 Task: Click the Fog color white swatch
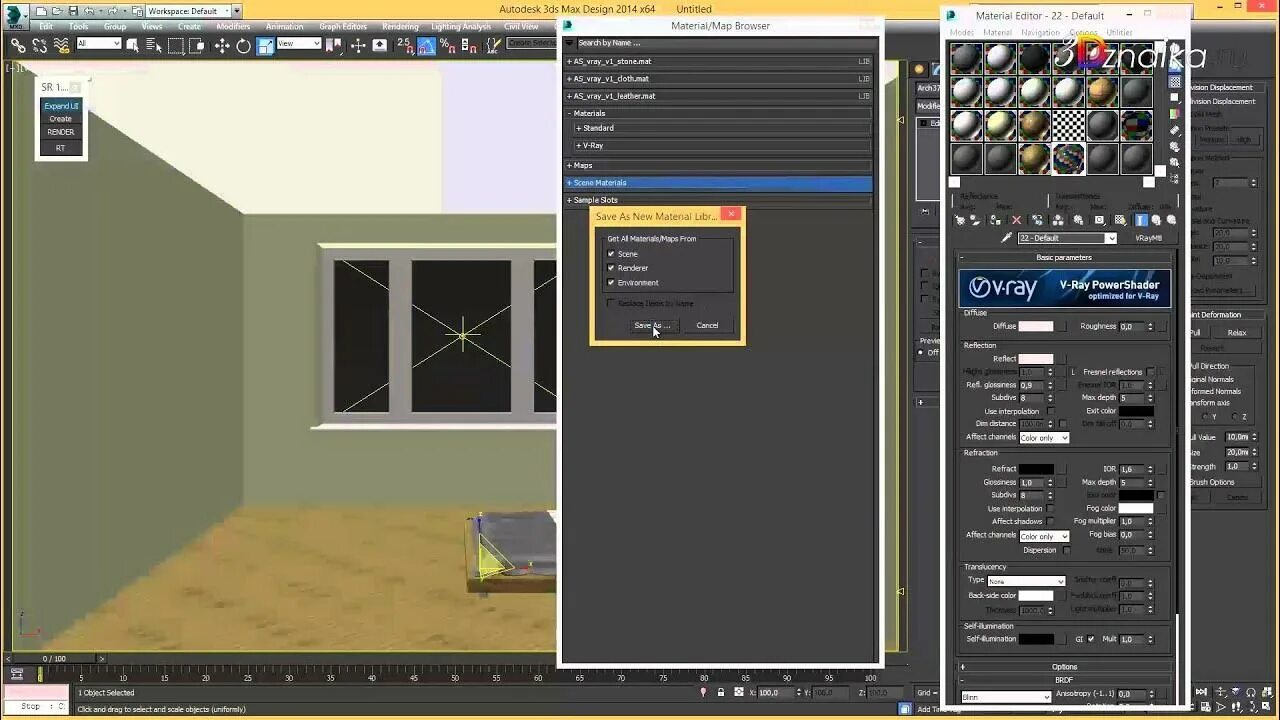(x=1136, y=508)
